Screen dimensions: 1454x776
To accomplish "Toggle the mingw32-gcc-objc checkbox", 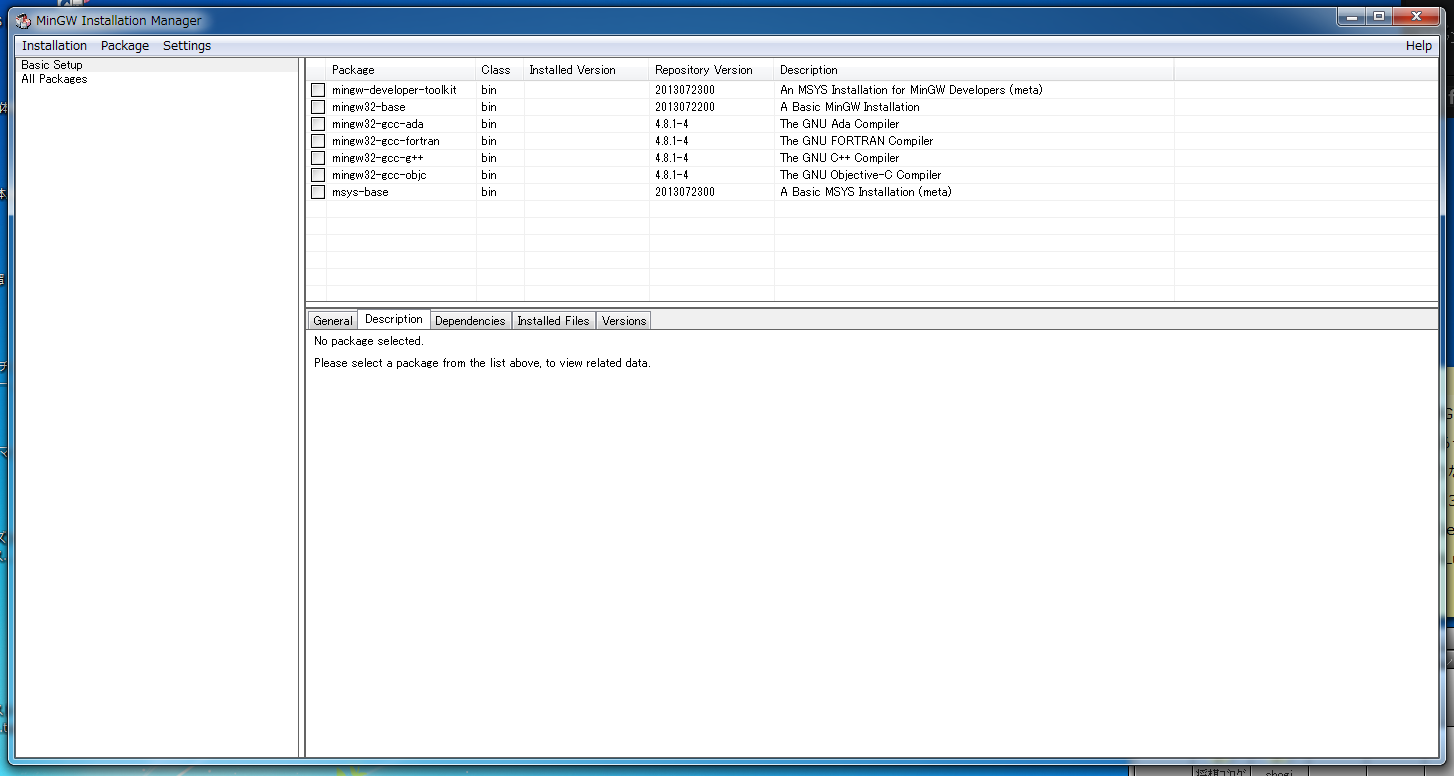I will (318, 175).
